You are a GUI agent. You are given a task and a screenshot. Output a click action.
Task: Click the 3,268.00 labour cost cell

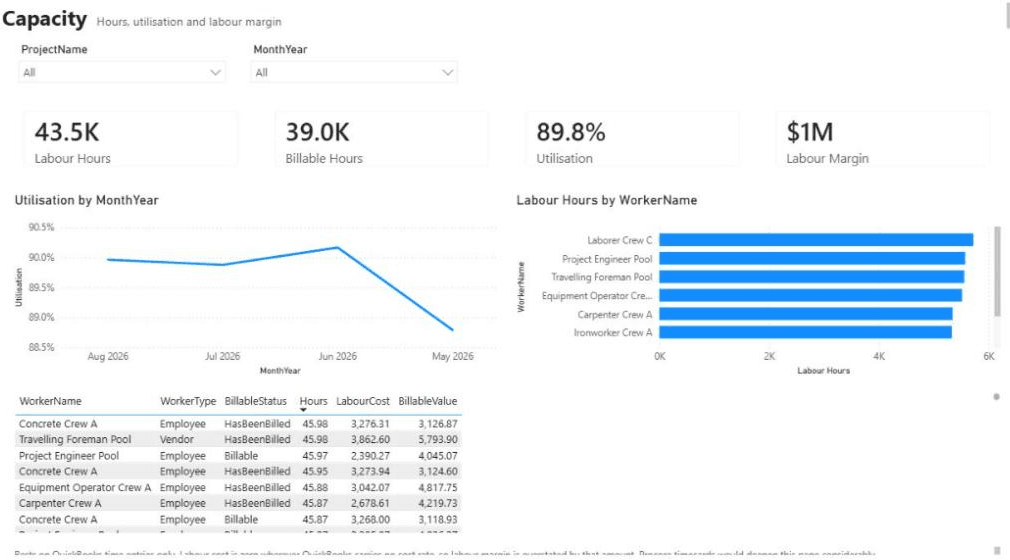tap(370, 519)
